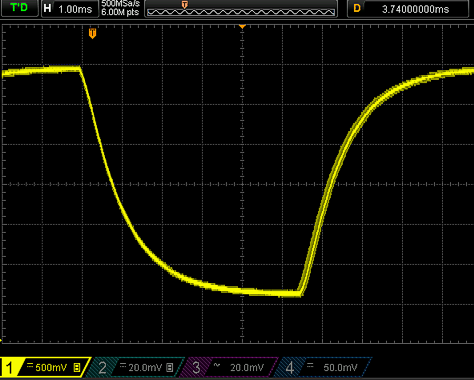Click the channel 1 ground level marker at left edge

[x=1, y=341]
